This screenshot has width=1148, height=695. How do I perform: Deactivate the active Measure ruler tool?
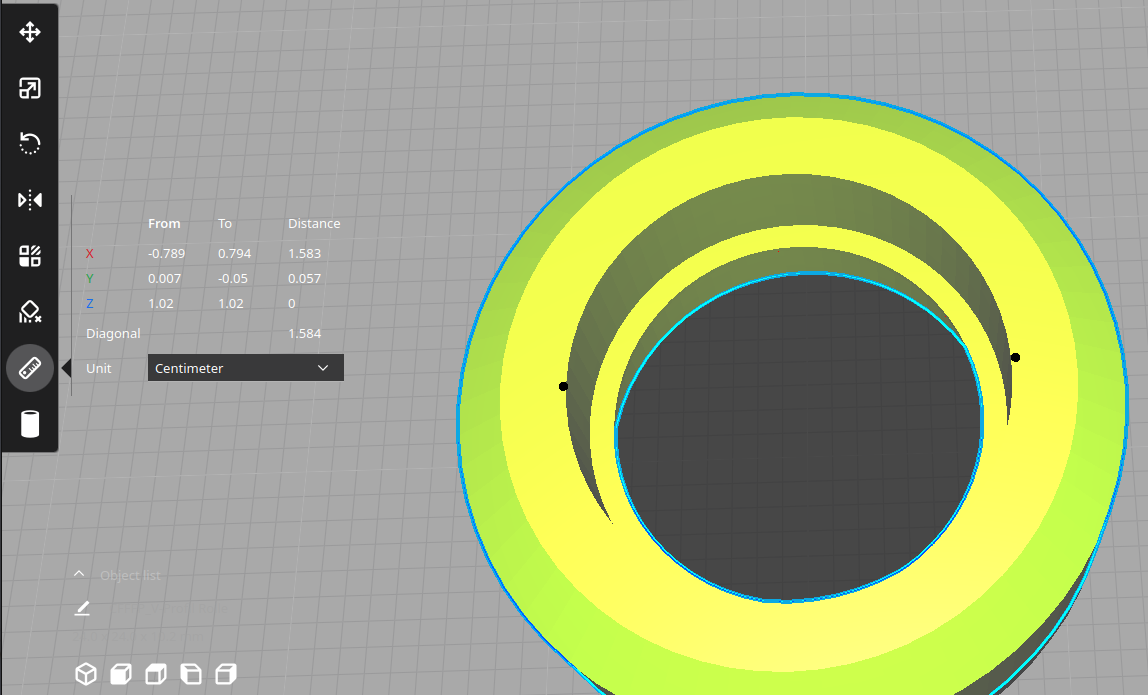click(x=30, y=368)
